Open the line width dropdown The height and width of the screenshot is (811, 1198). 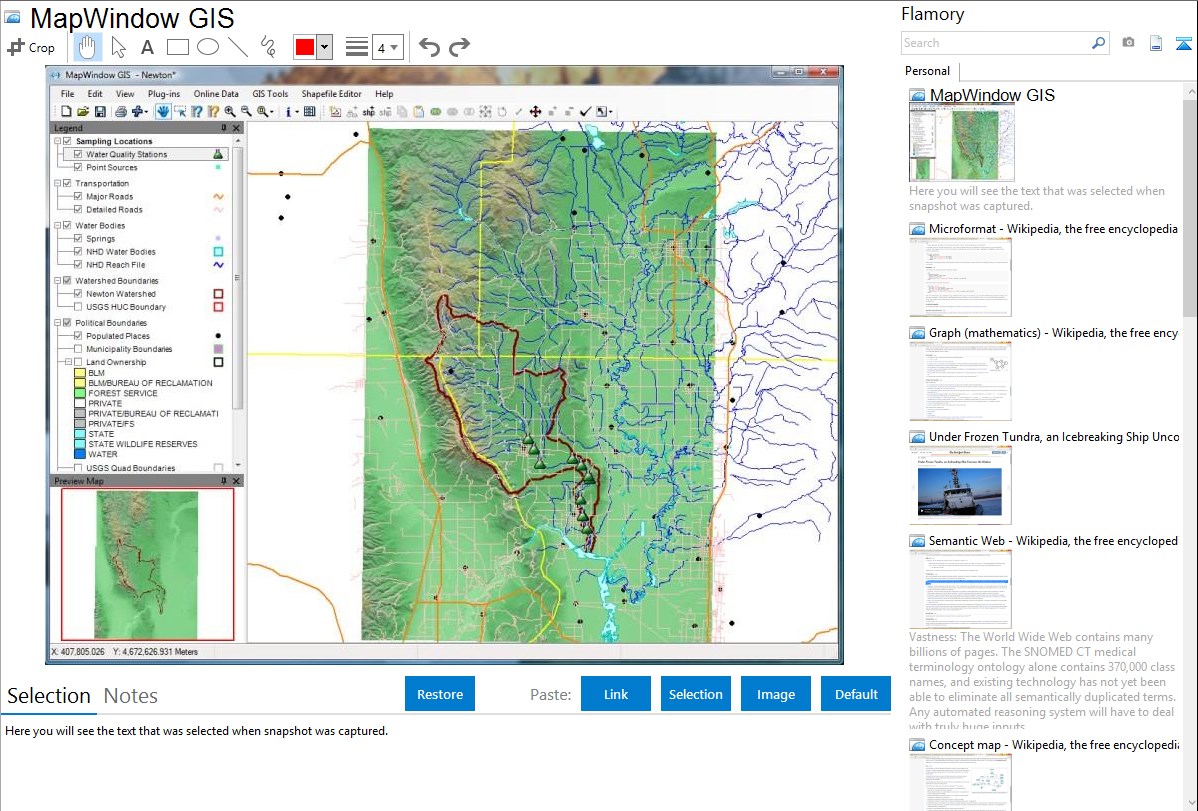[x=387, y=47]
